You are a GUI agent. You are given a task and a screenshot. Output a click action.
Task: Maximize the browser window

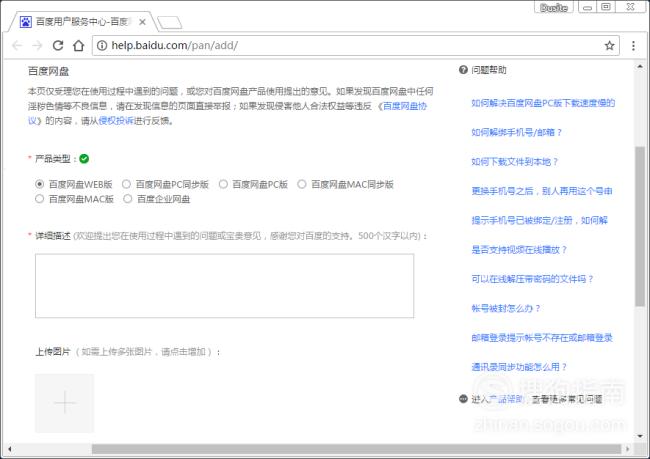[x=606, y=7]
